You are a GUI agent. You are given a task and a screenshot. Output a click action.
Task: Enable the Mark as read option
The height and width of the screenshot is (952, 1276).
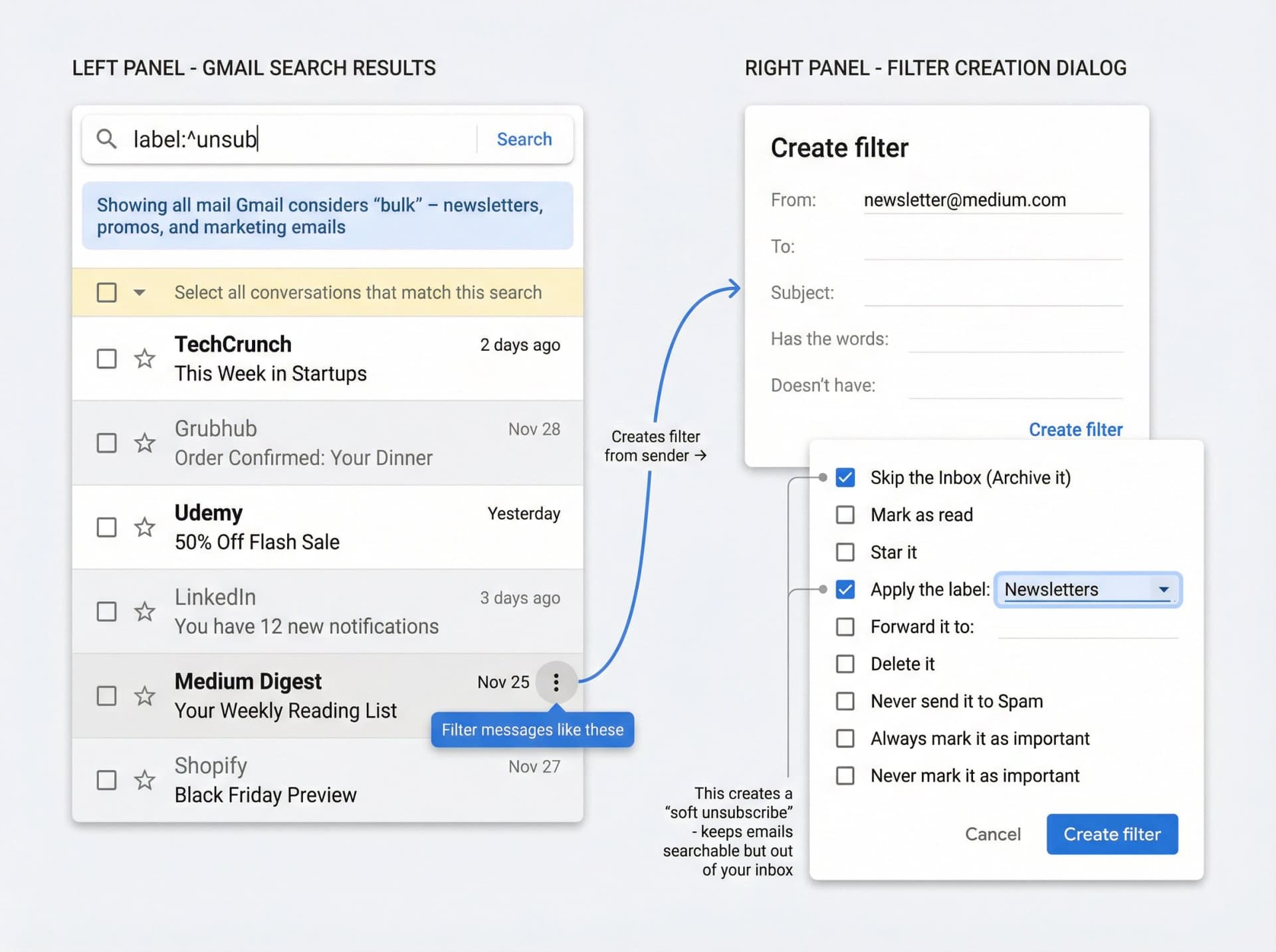click(x=845, y=514)
